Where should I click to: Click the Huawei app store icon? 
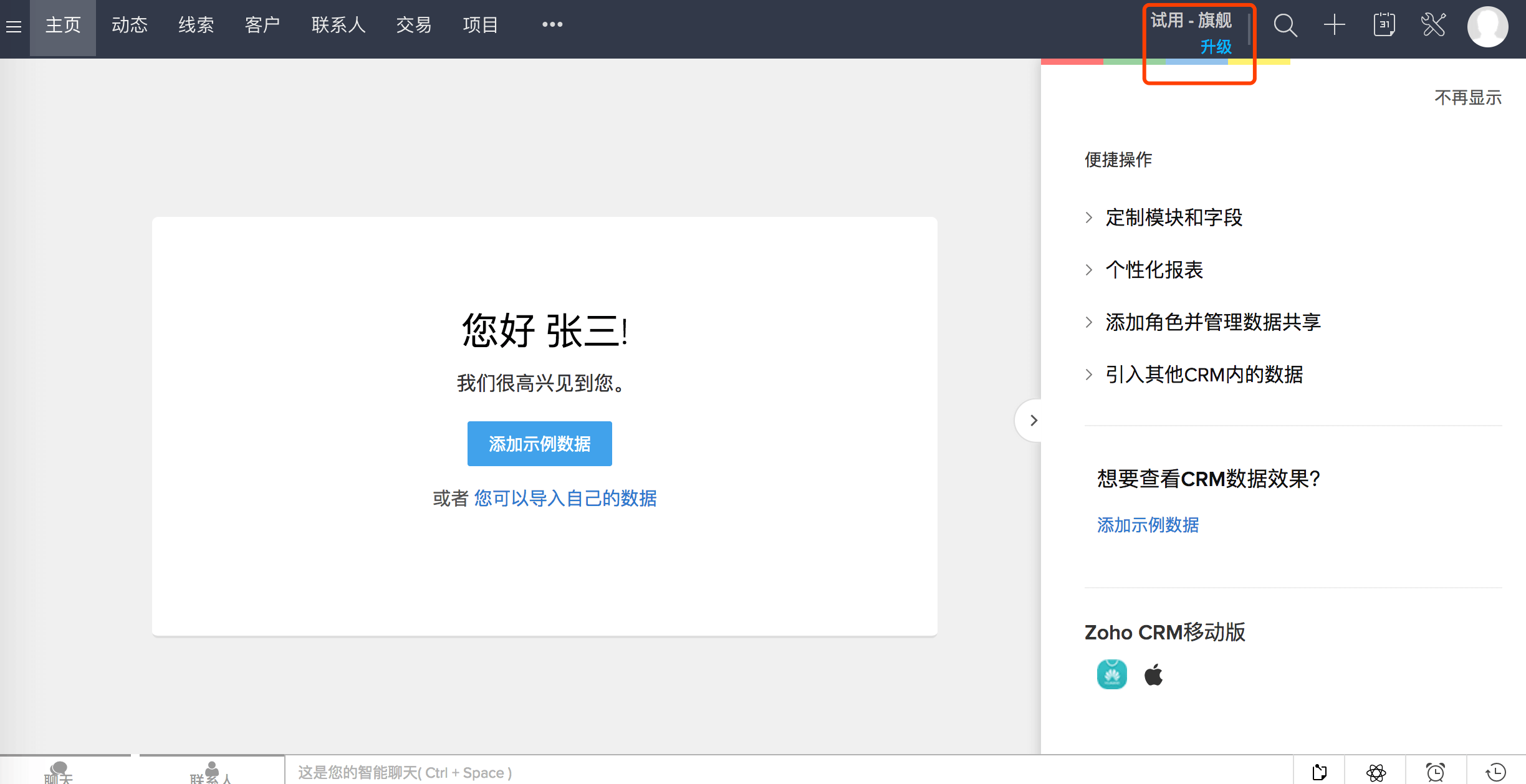(1111, 674)
